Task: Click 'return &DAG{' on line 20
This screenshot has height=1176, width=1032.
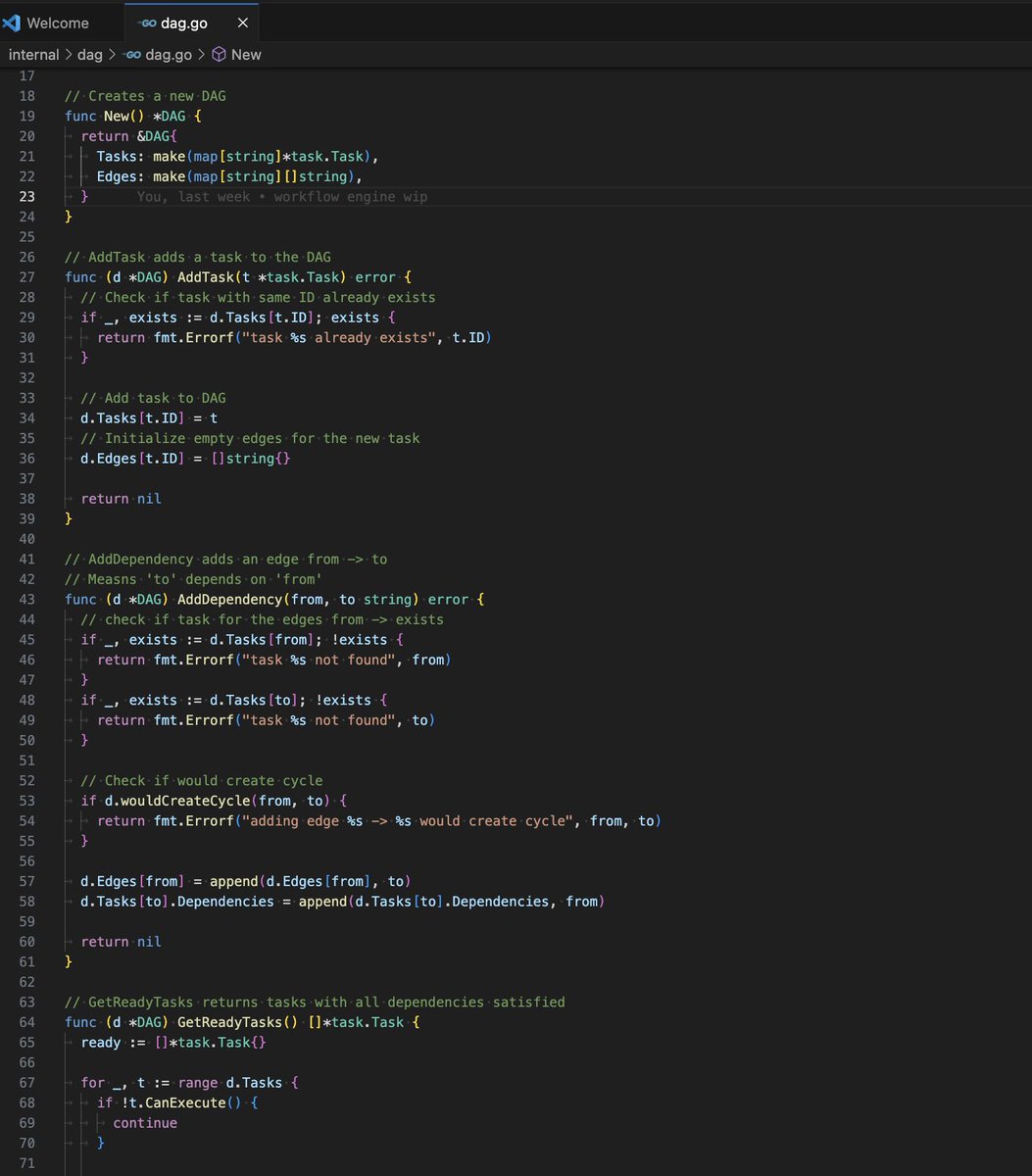Action: [x=129, y=136]
